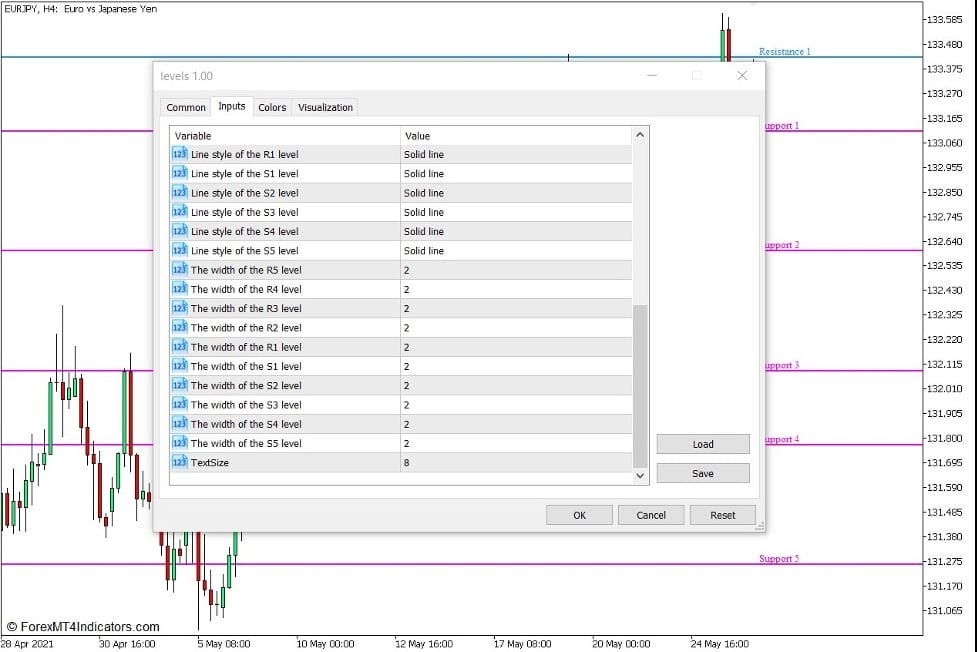Click the 123 icon for Line style of S3 level
Screen dimensions: 977x652
tap(179, 212)
